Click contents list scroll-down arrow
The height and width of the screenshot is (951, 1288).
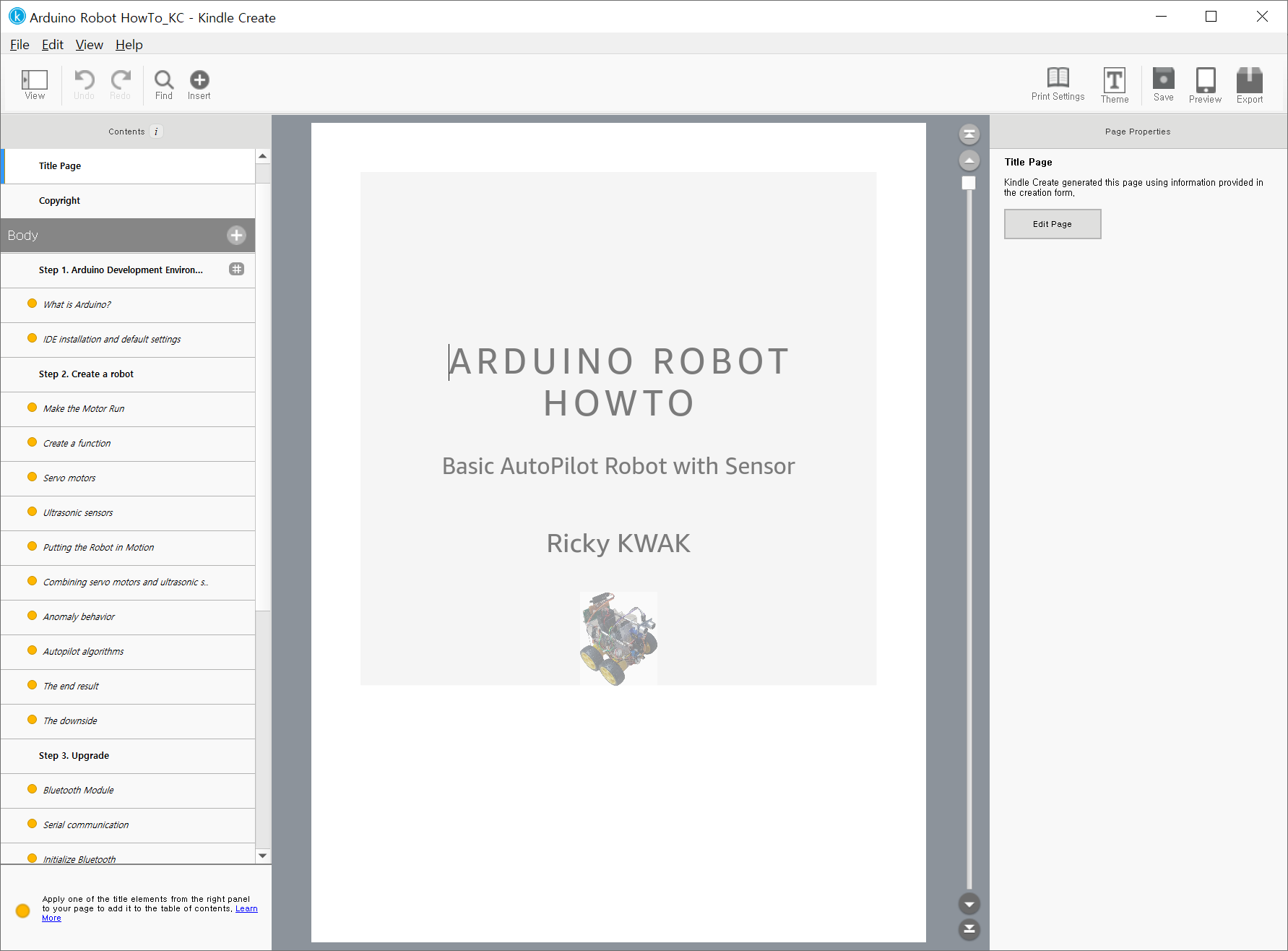coord(263,856)
